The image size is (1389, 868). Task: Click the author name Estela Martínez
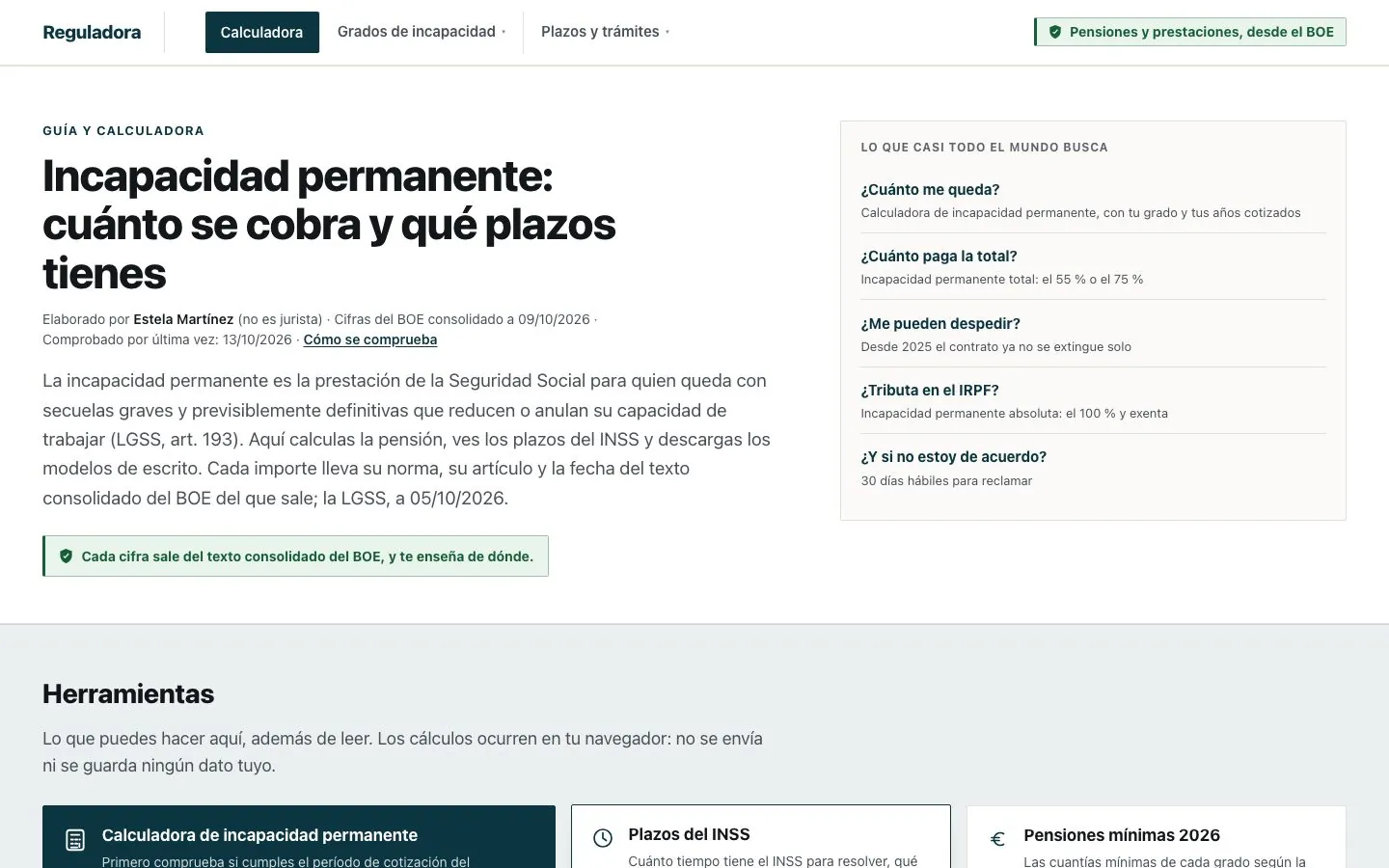tap(183, 319)
